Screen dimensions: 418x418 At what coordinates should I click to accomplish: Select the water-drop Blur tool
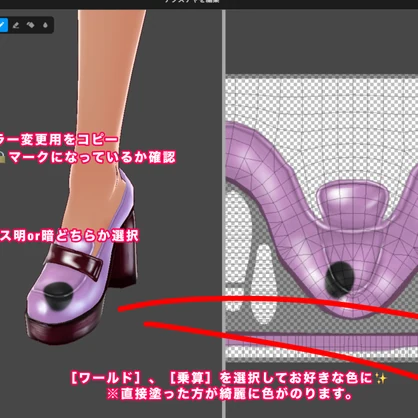point(45,25)
